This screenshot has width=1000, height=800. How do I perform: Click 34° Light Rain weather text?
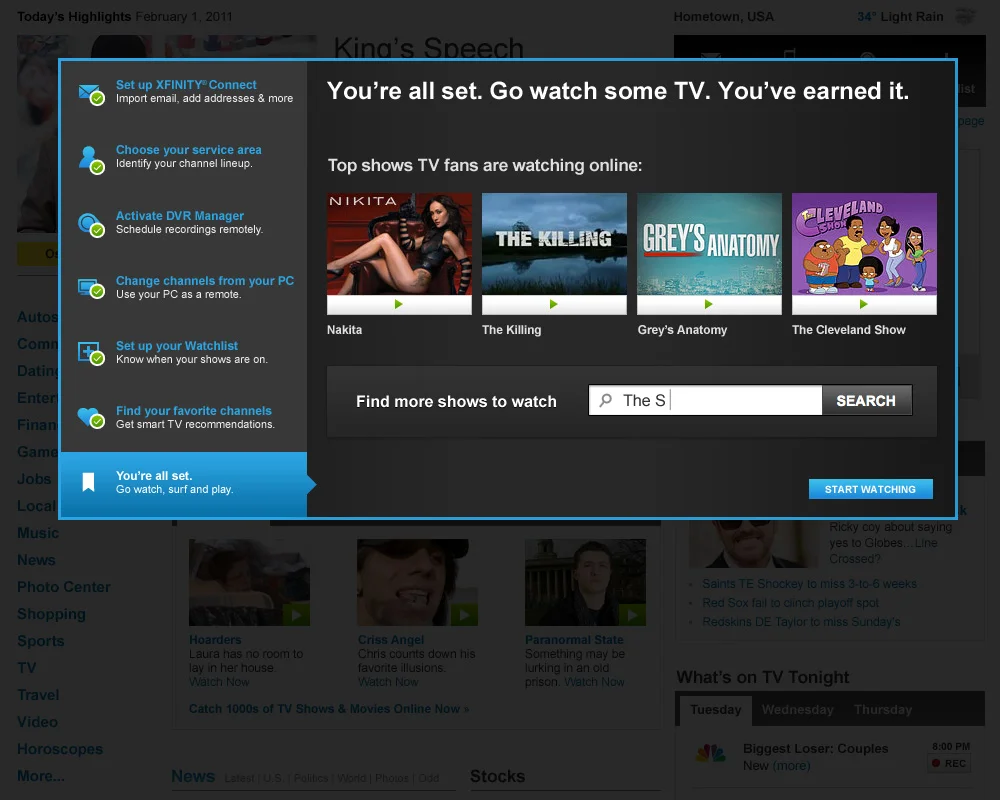coord(900,17)
